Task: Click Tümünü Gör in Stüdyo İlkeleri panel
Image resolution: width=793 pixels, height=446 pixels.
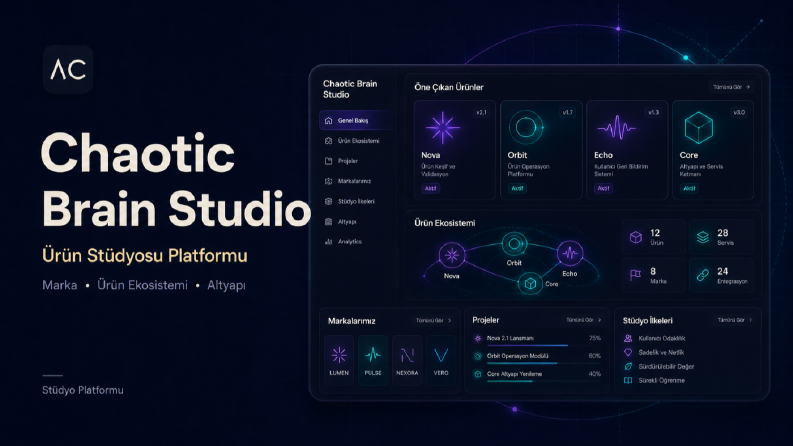Action: click(x=734, y=320)
